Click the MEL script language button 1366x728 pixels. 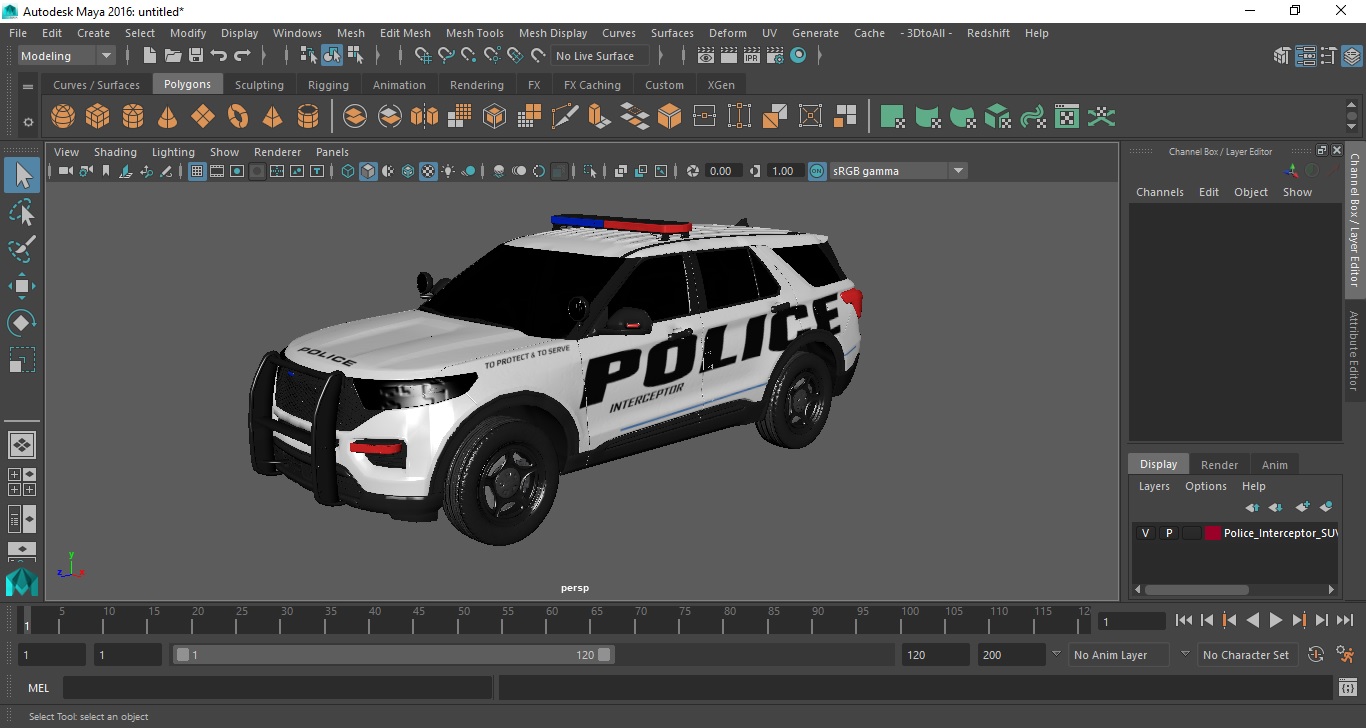pos(39,688)
